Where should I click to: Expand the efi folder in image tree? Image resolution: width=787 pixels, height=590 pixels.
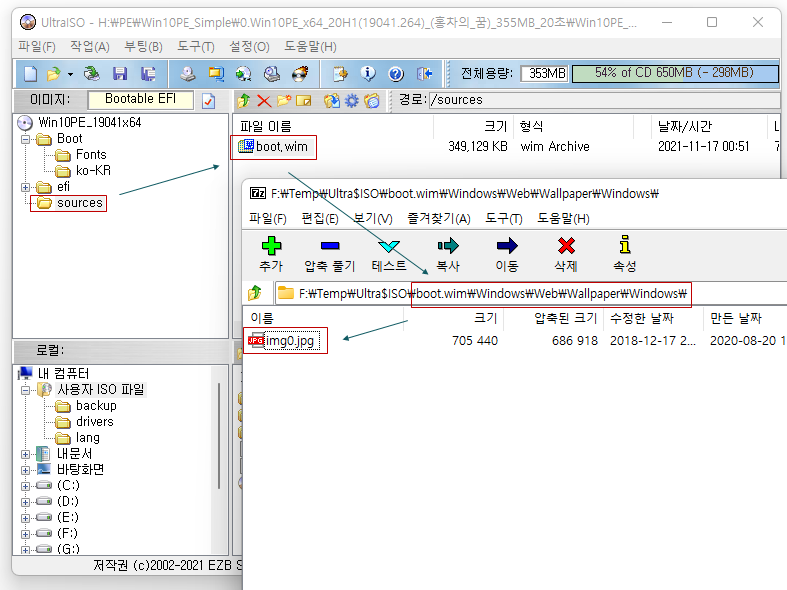tap(25, 187)
